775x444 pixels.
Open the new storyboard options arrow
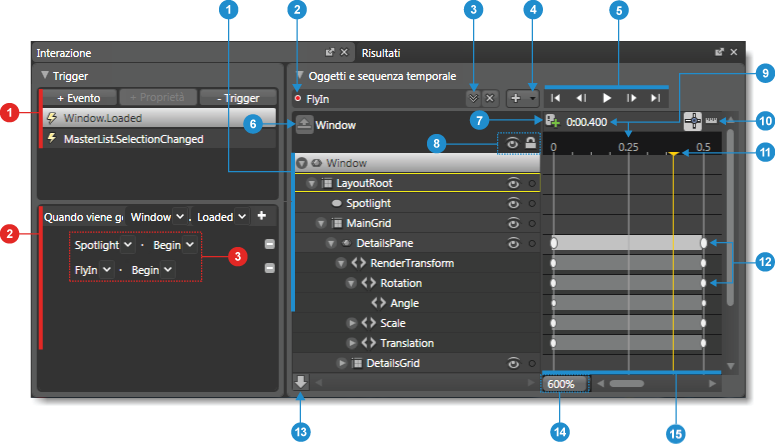tap(532, 98)
